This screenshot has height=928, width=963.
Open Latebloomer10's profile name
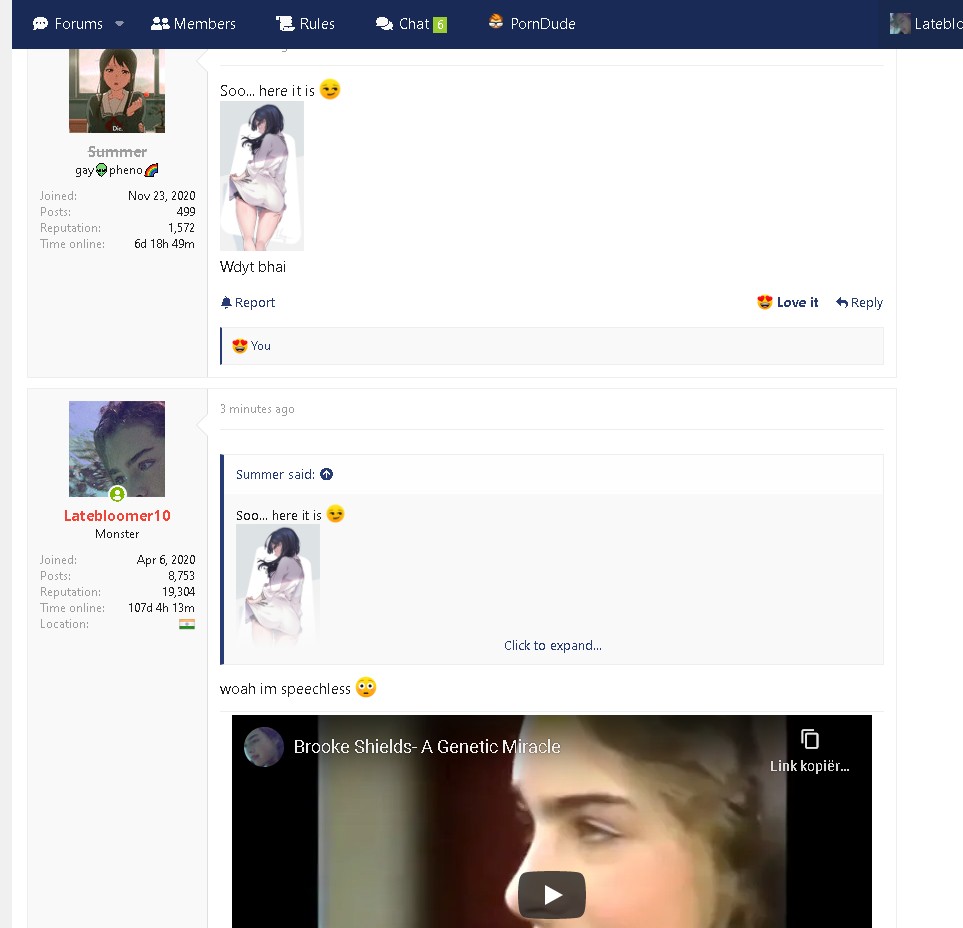tap(117, 516)
